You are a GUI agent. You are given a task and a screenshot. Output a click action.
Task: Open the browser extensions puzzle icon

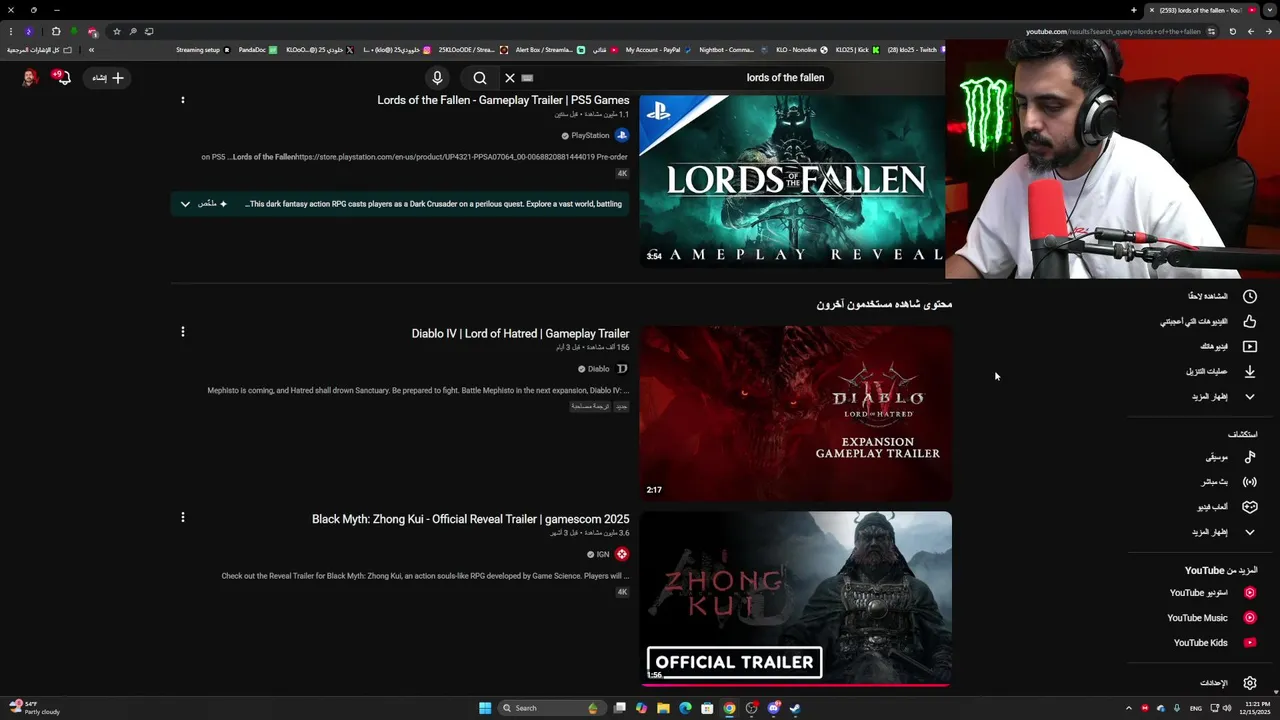[56, 32]
